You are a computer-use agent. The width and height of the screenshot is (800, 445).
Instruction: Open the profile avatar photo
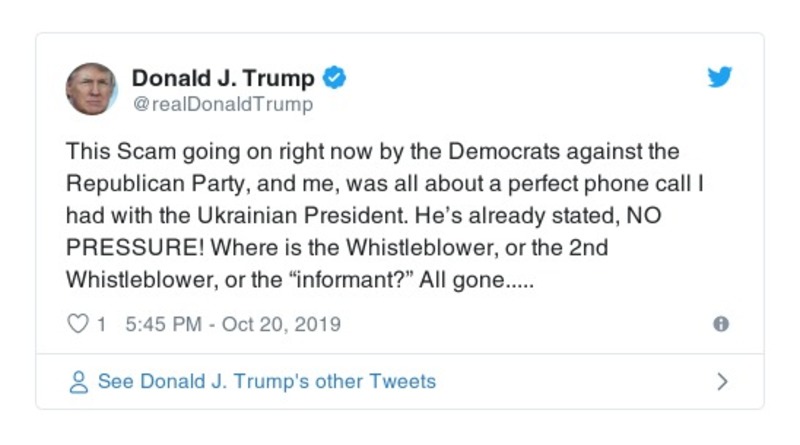pyautogui.click(x=91, y=89)
